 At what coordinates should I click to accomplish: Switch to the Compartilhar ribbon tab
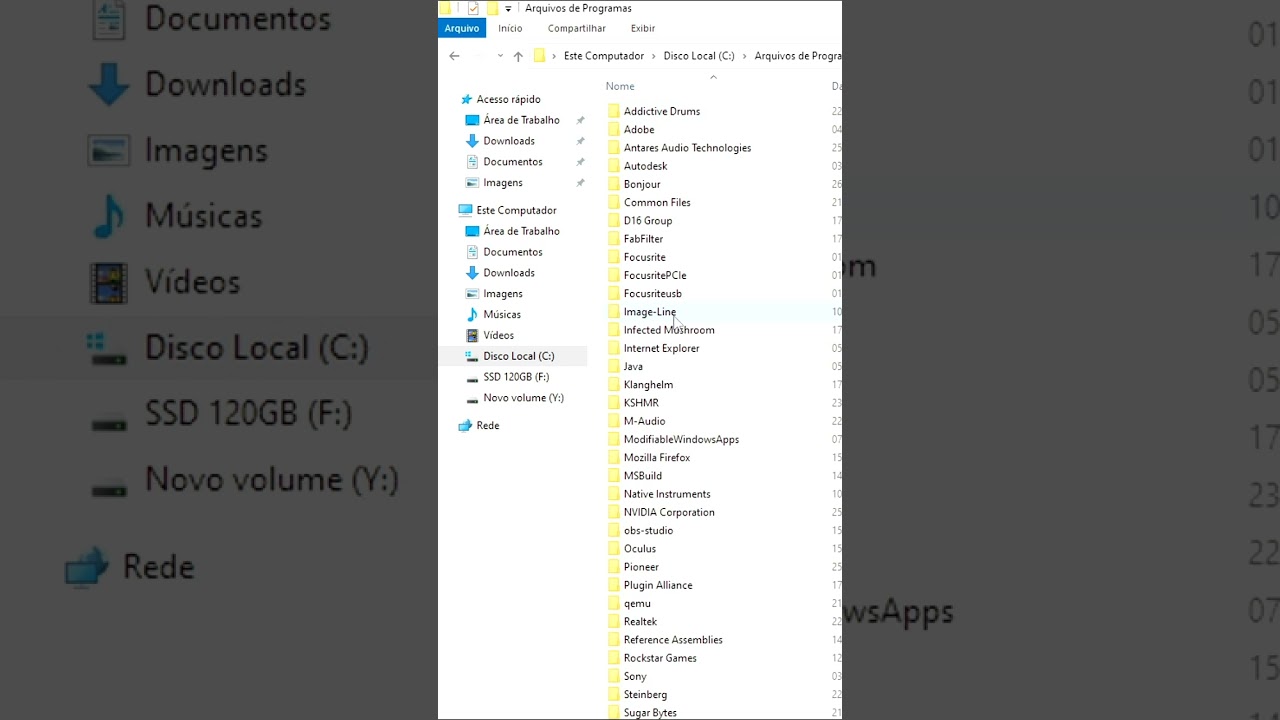(x=577, y=28)
